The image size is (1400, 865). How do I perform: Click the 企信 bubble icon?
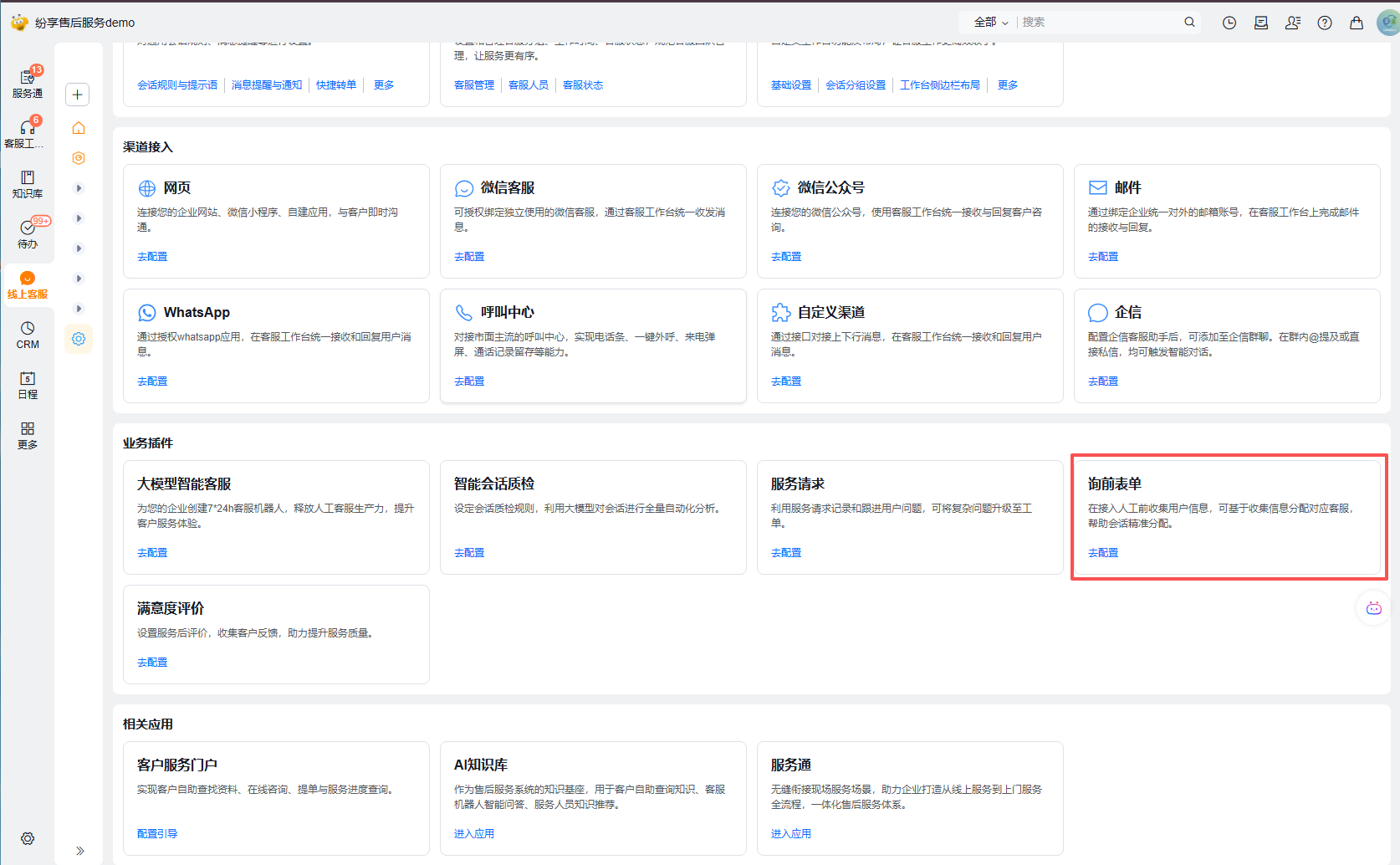(x=1098, y=313)
